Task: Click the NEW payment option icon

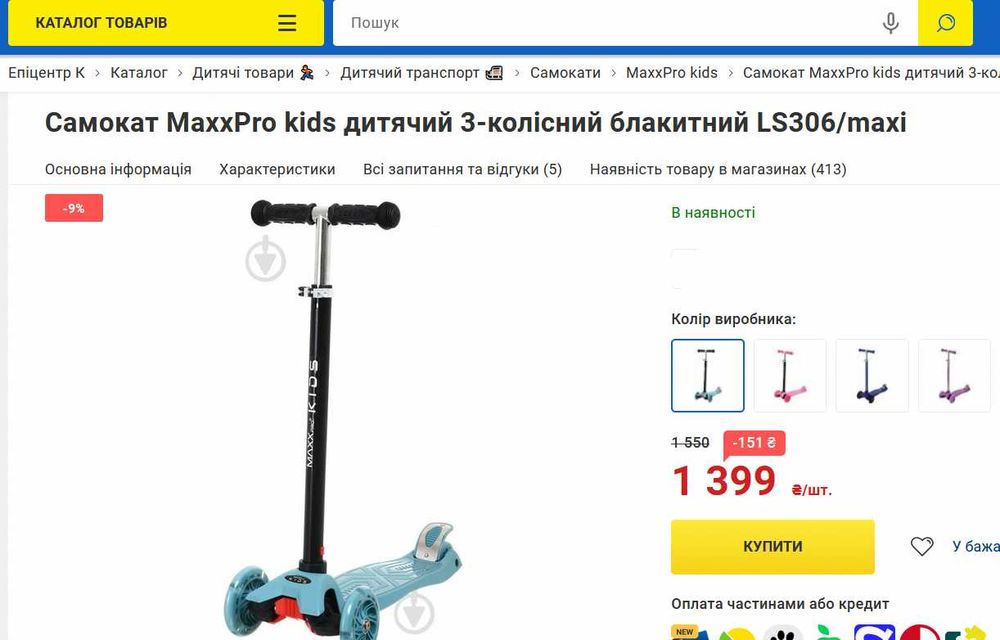Action: [687, 633]
